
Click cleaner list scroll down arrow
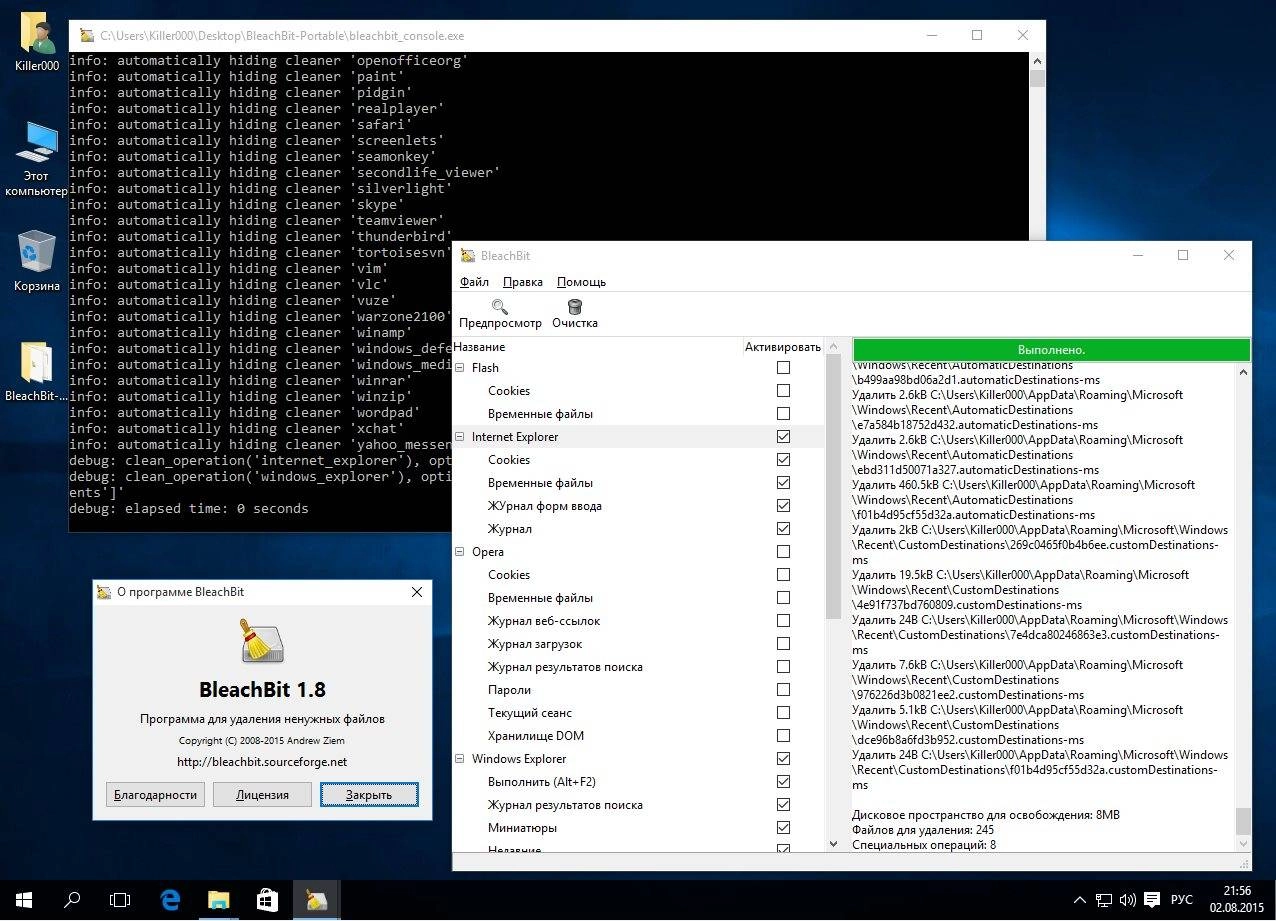(x=834, y=844)
